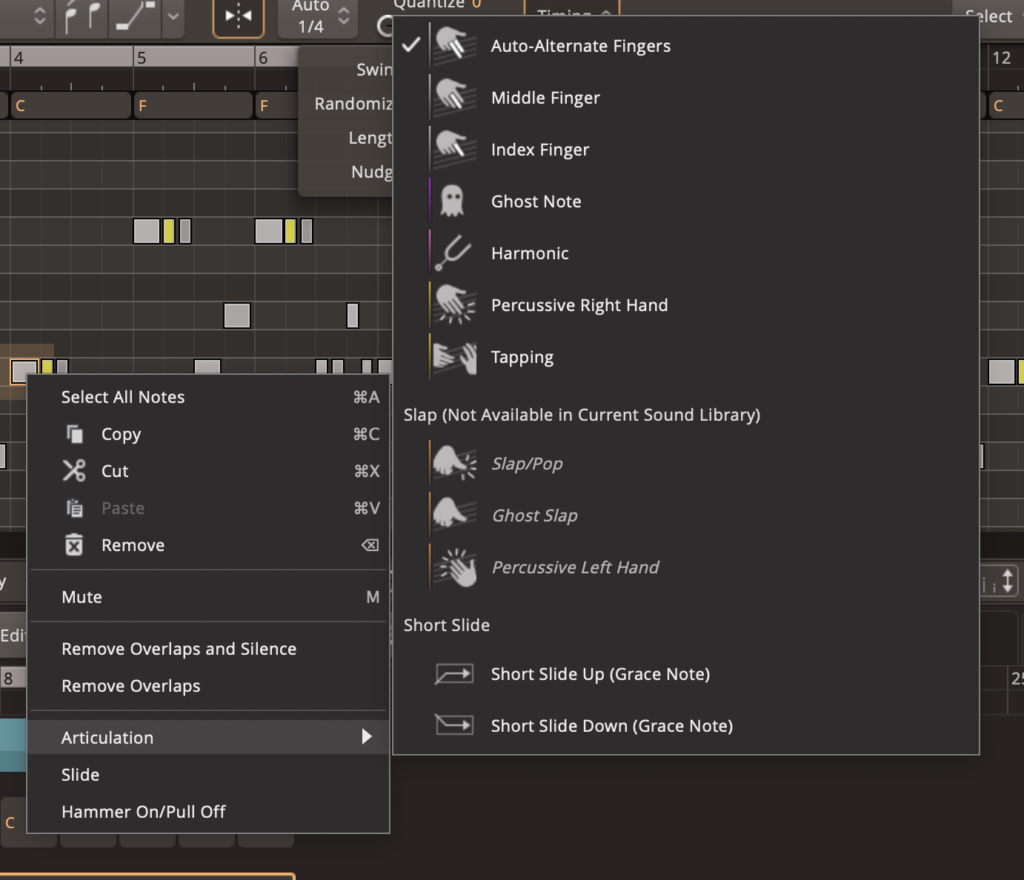This screenshot has width=1024, height=880.
Task: Click bar 4 on the timeline ruler
Action: pyautogui.click(x=18, y=57)
